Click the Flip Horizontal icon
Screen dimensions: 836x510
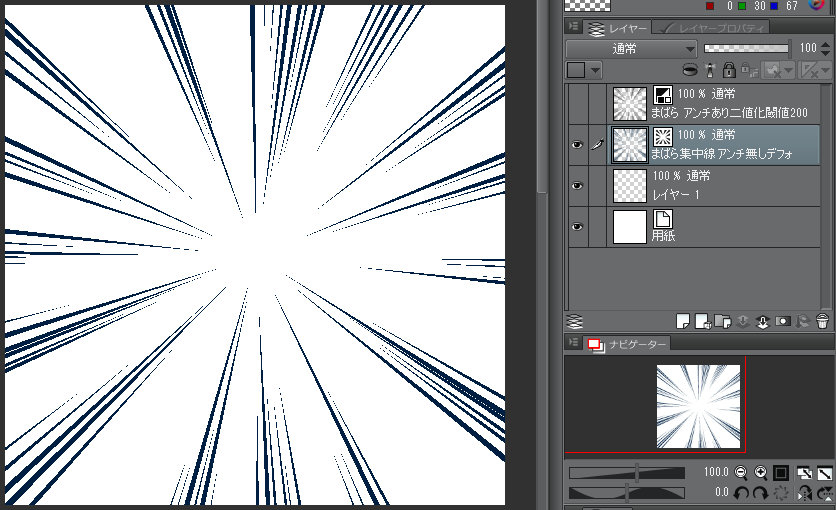click(804, 493)
